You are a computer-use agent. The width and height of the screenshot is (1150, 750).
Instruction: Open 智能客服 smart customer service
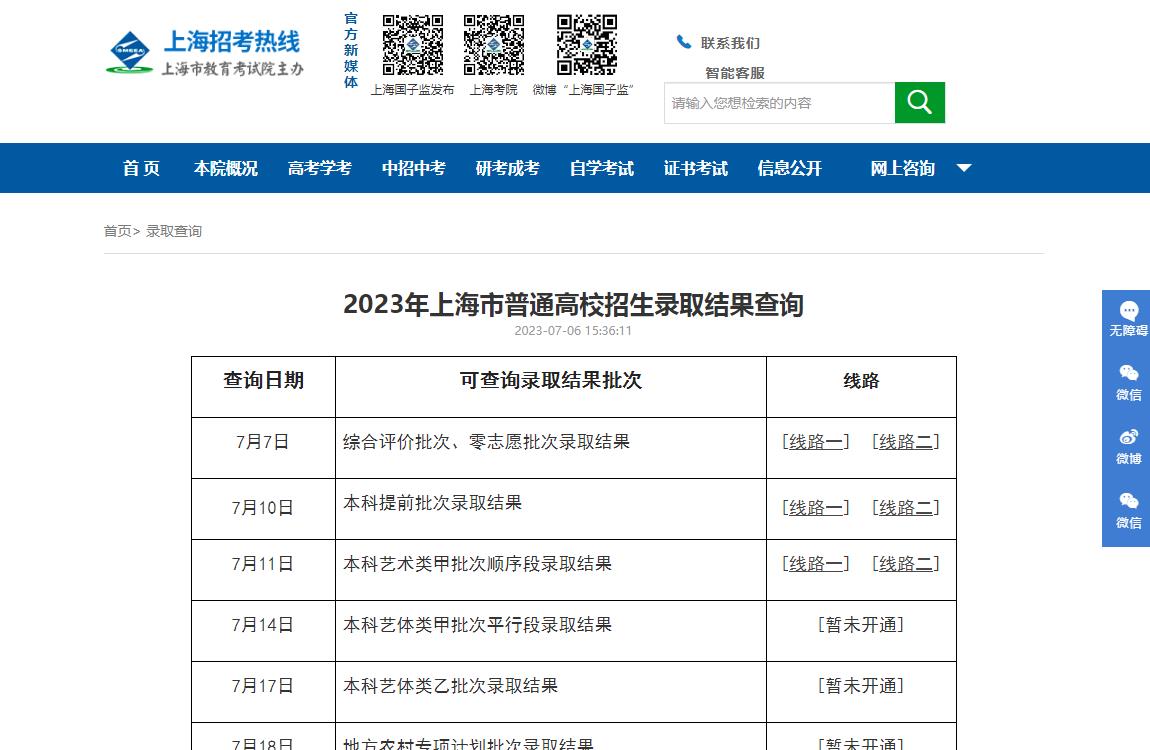click(x=735, y=73)
